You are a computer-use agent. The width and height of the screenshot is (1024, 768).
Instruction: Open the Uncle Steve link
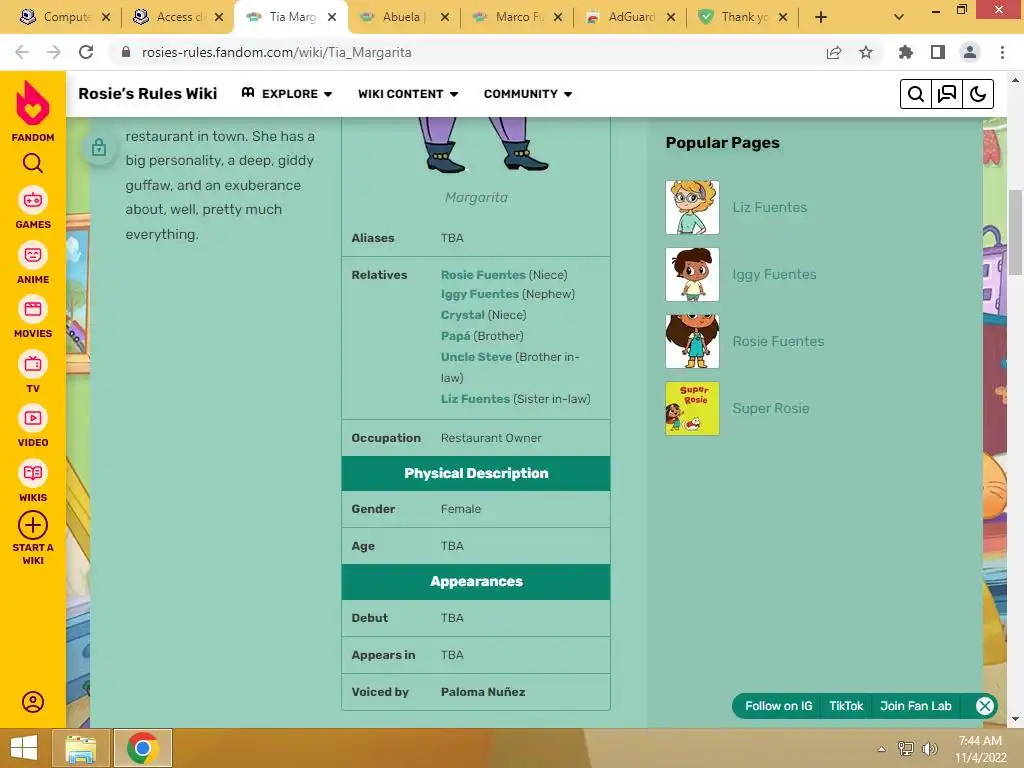click(476, 357)
